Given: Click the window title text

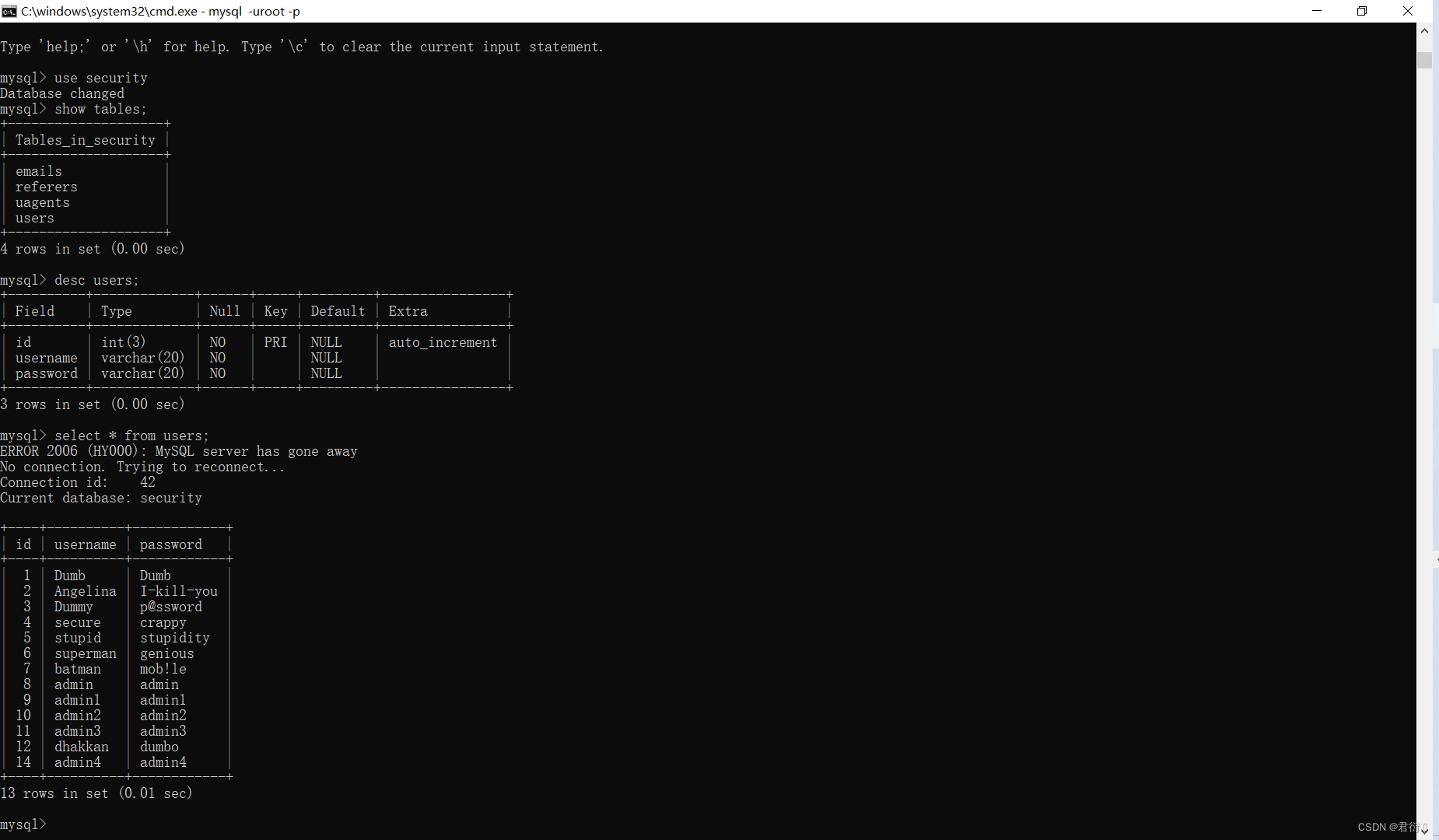Looking at the screenshot, I should [x=160, y=11].
